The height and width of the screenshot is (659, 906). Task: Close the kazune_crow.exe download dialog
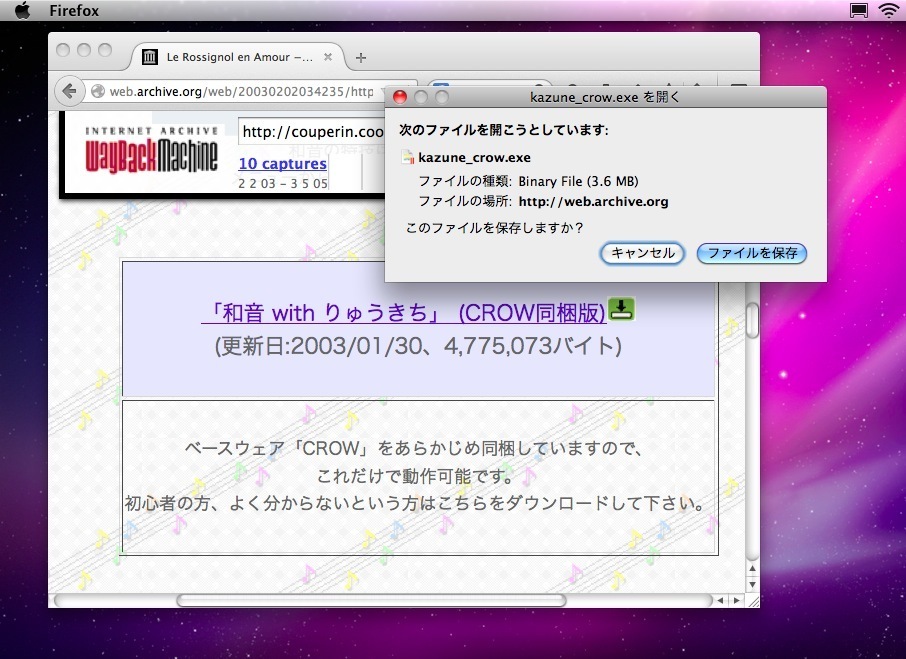pyautogui.click(x=400, y=97)
